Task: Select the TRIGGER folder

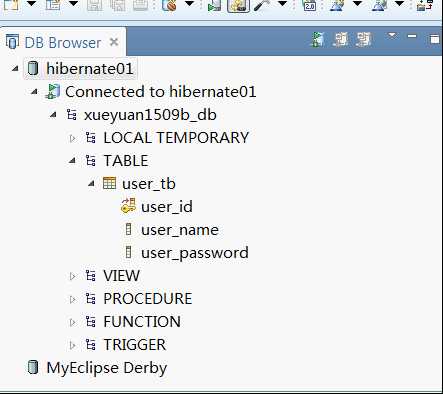Action: [x=134, y=345]
